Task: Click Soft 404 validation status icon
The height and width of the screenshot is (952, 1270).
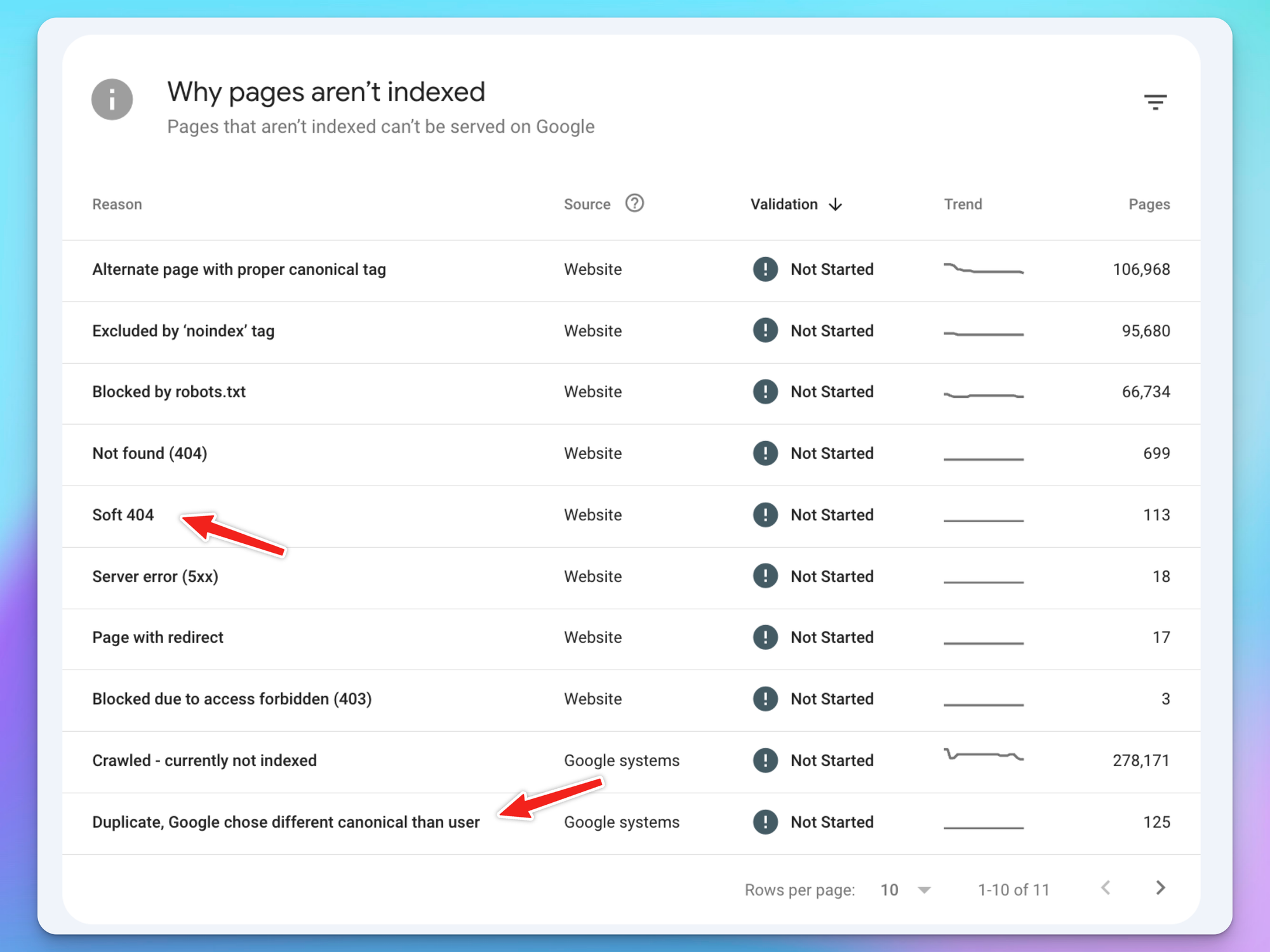Action: pyautogui.click(x=765, y=515)
